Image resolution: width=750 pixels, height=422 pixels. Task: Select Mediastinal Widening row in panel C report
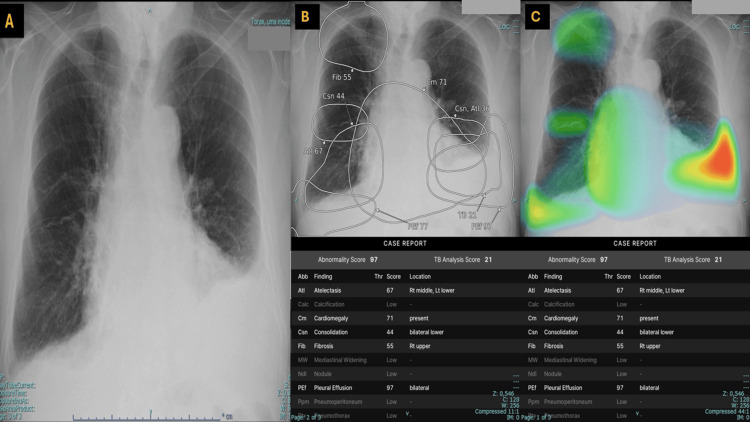[635, 360]
